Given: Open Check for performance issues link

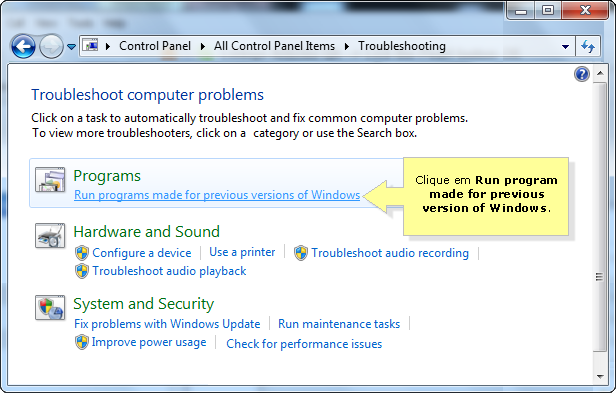Looking at the screenshot, I should point(304,344).
